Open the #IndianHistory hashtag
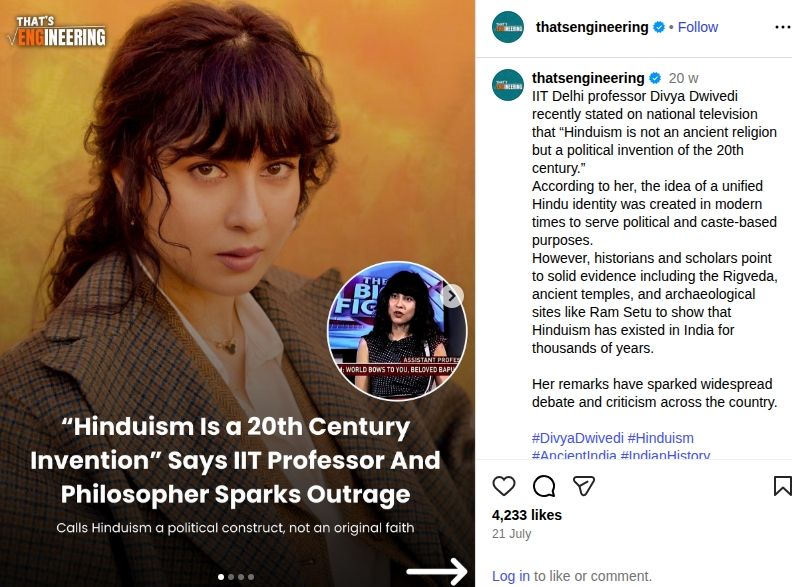The height and width of the screenshot is (587, 792). pyautogui.click(x=665, y=454)
